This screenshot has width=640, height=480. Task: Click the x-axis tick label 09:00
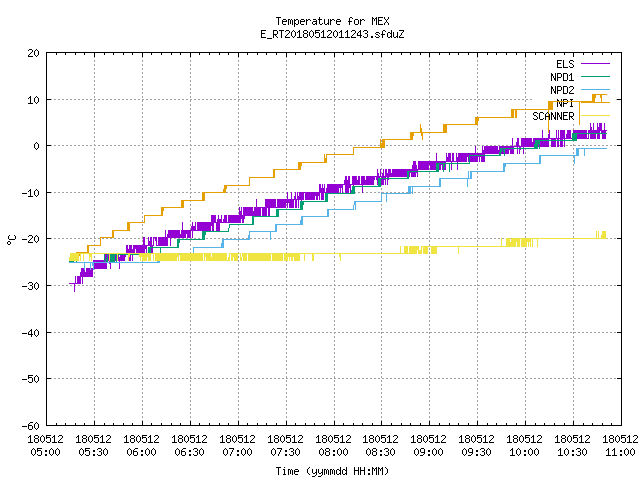pyautogui.click(x=428, y=452)
